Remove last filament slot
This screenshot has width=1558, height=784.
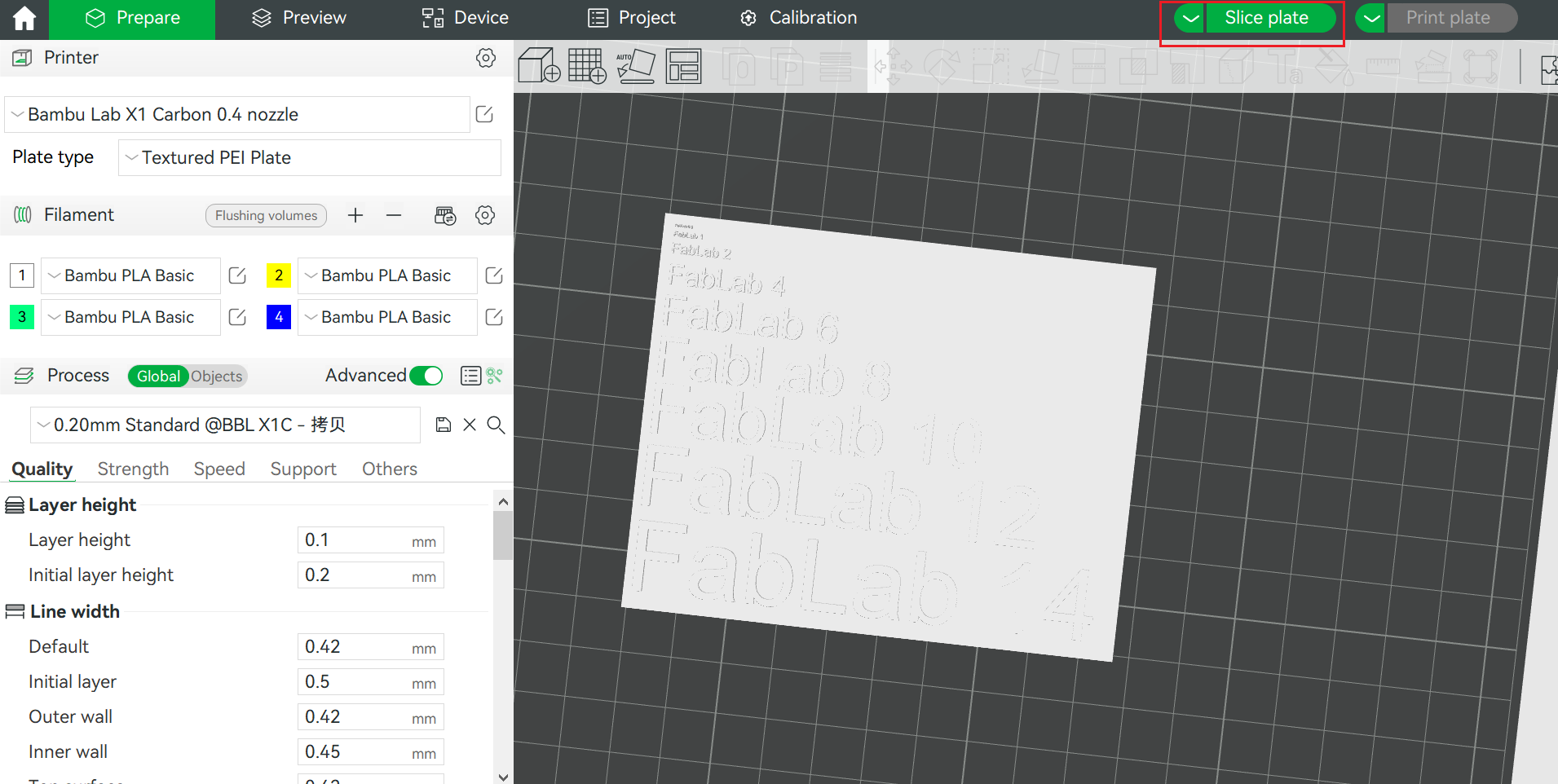pos(394,215)
